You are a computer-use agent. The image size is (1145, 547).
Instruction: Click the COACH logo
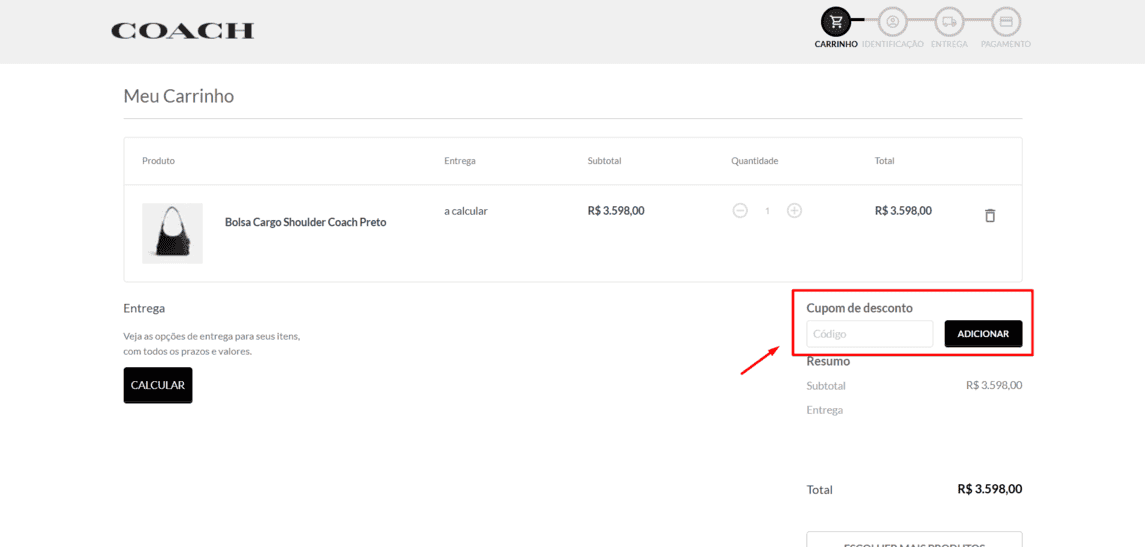(x=183, y=31)
